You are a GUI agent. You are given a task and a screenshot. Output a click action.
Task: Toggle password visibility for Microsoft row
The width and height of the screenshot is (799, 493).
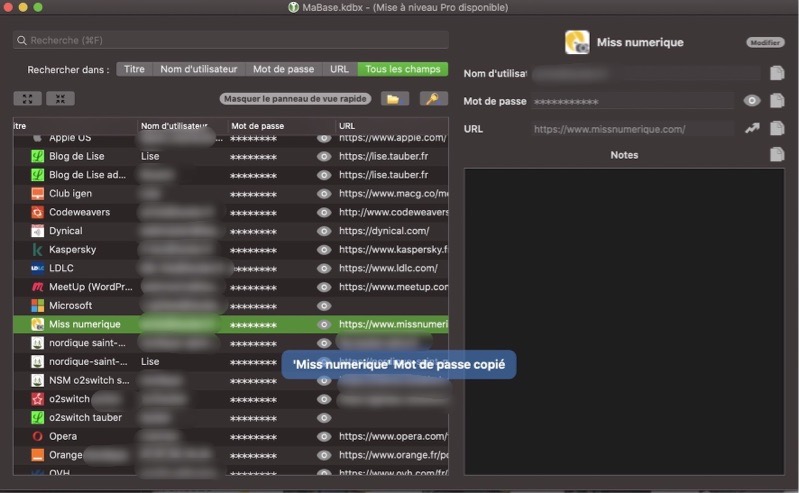(x=323, y=306)
